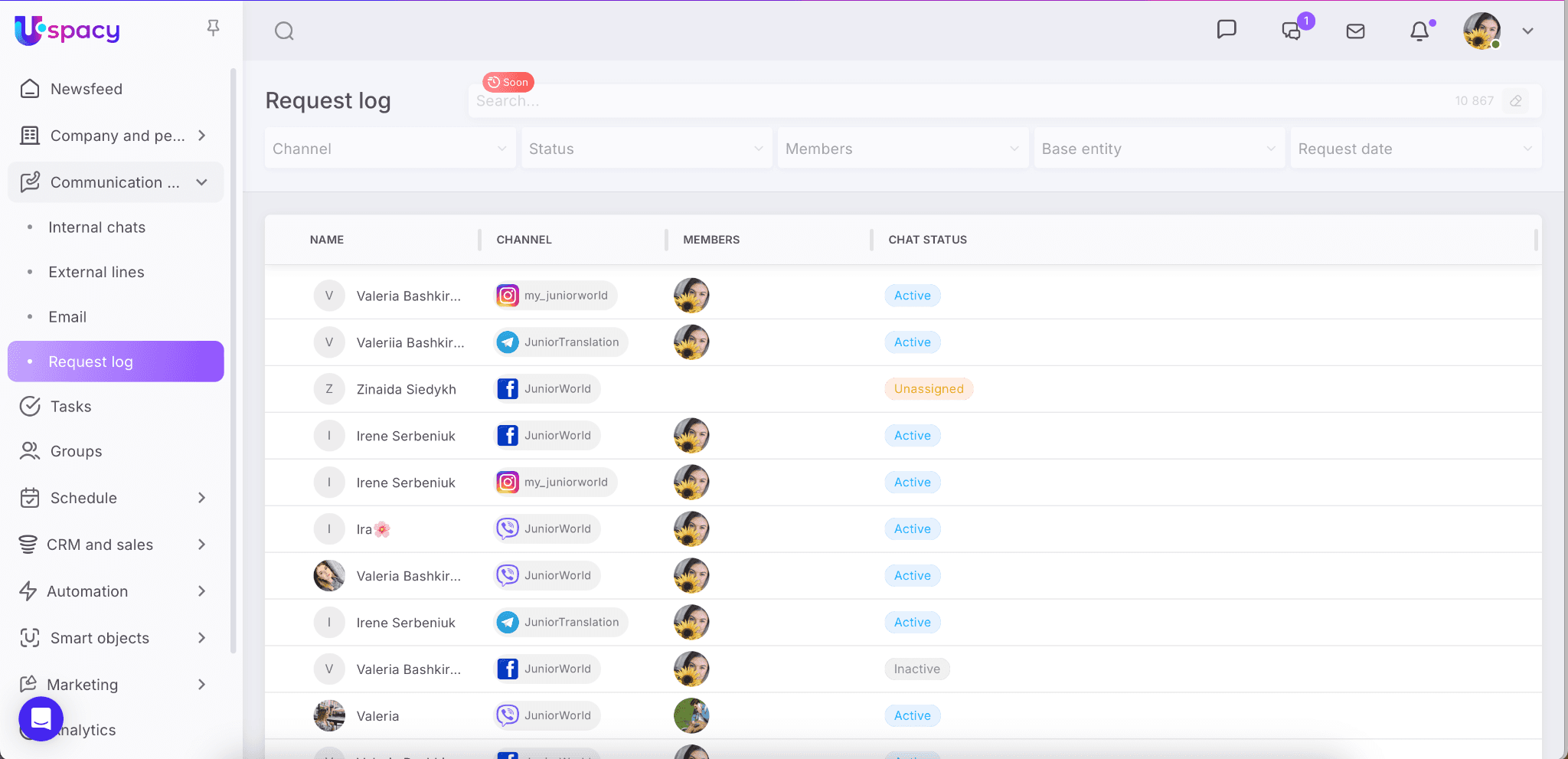
Task: Open the mail envelope icon
Action: point(1355,31)
